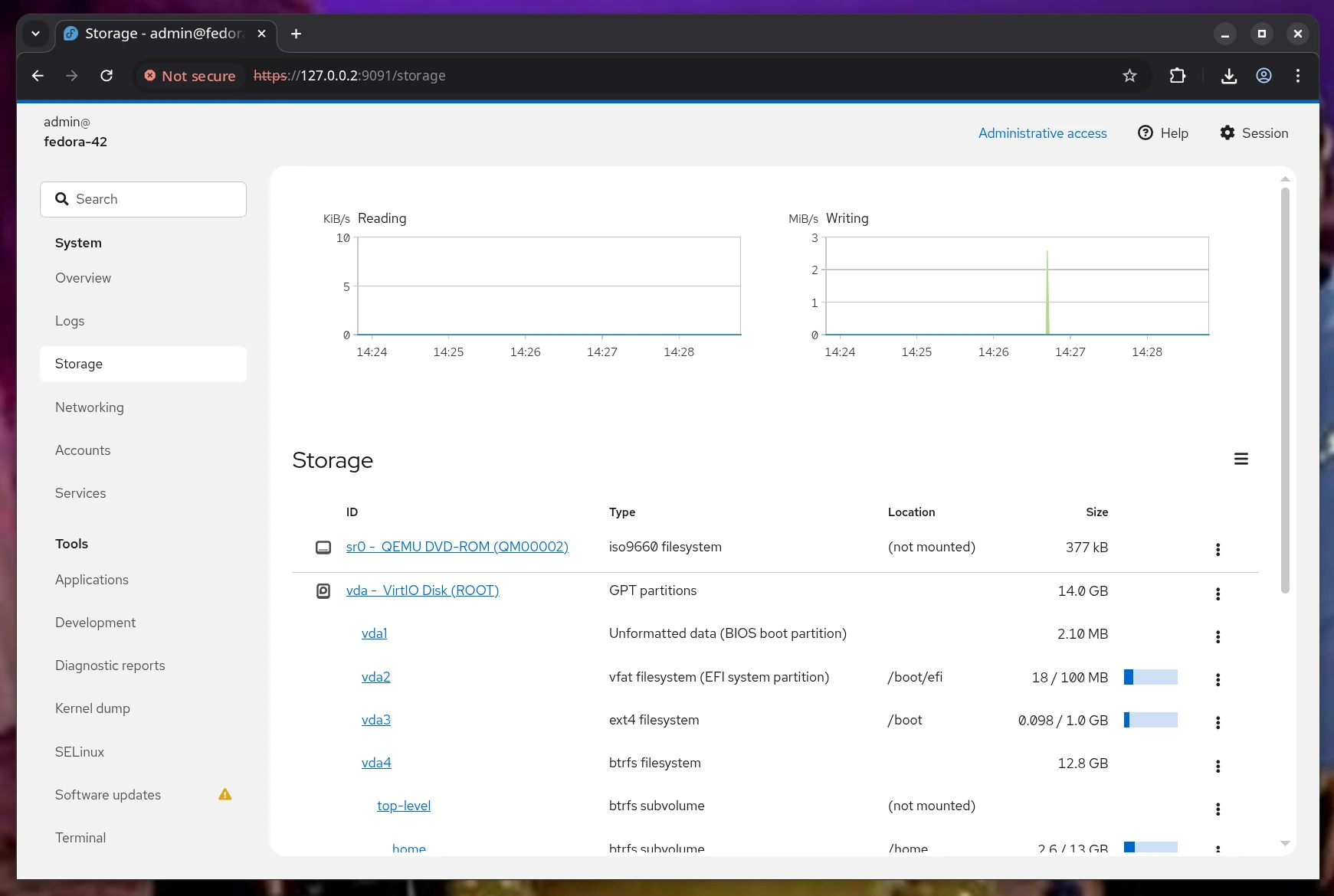Click the search magnifier icon in sidebar
1334x896 pixels.
tap(62, 199)
